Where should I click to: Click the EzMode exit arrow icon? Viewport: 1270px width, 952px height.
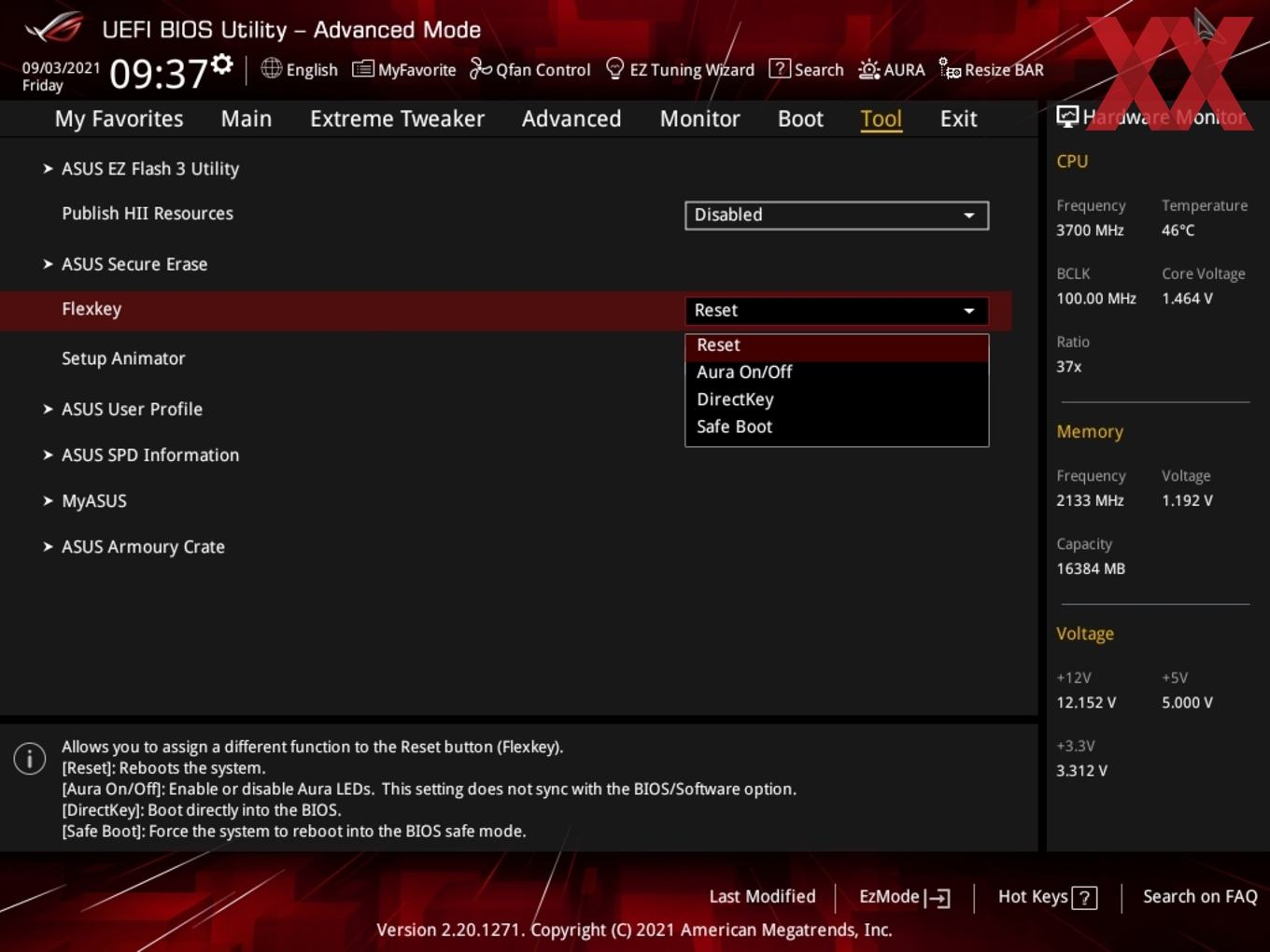point(938,898)
